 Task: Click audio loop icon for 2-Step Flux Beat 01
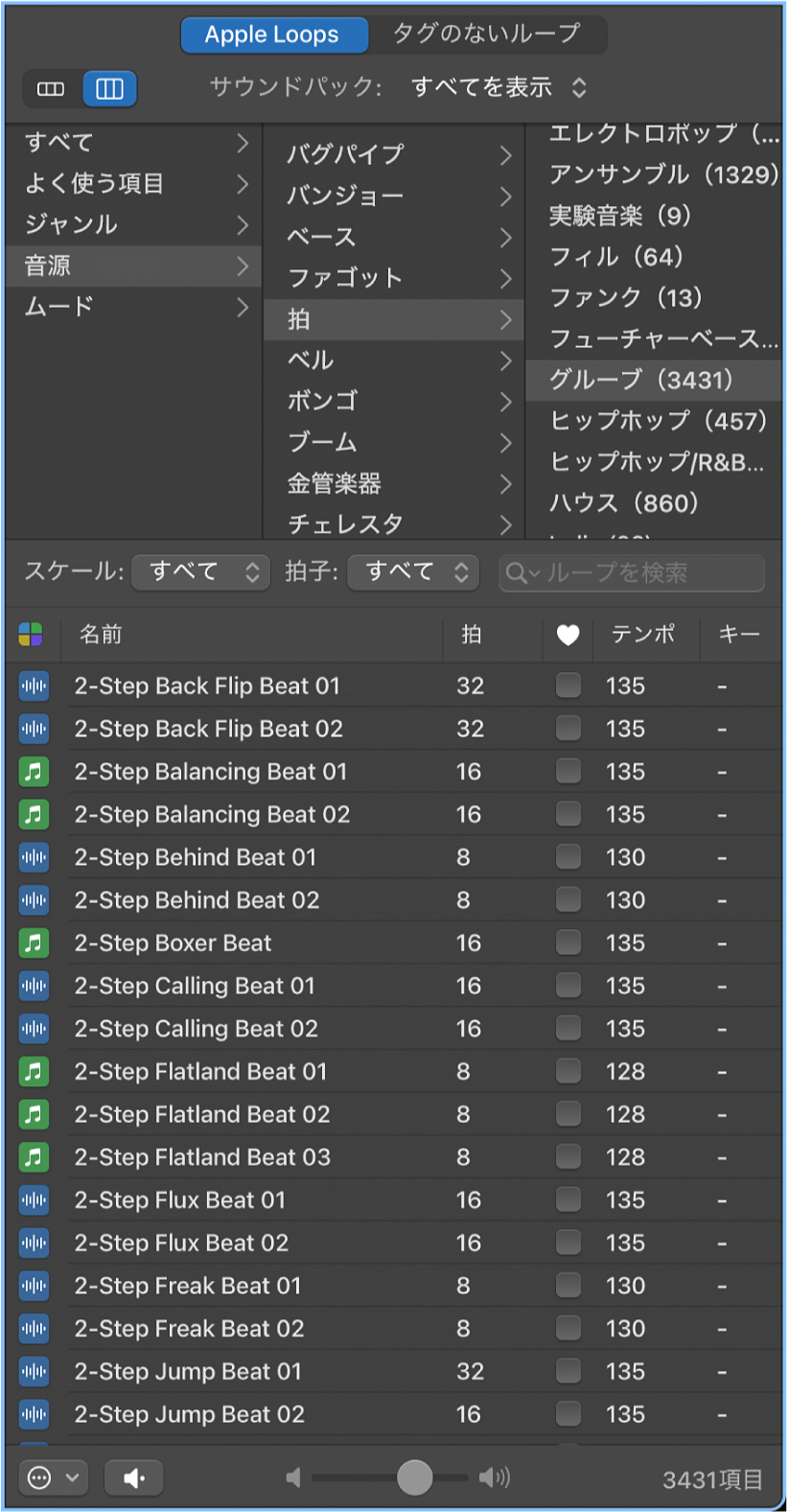coord(34,1199)
